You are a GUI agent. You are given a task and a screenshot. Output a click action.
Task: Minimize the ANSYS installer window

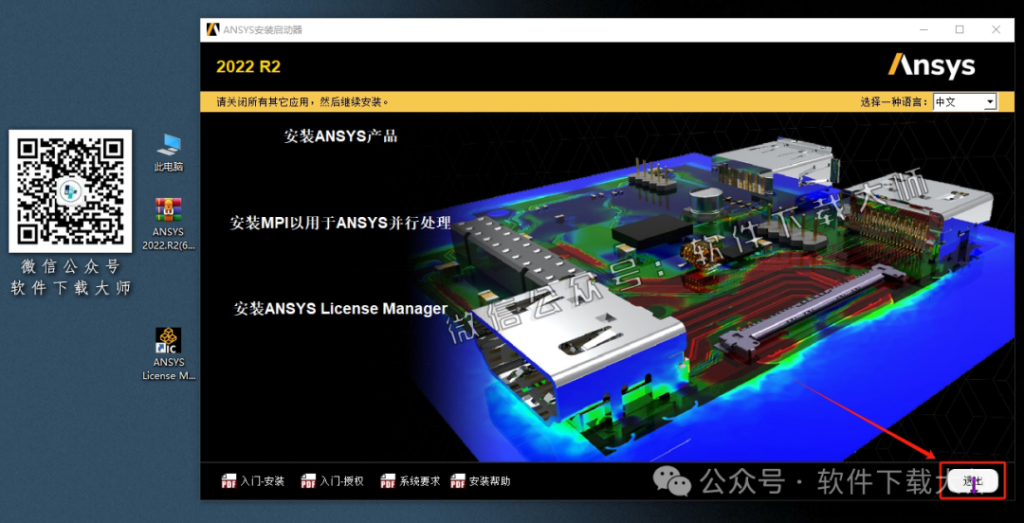[x=923, y=29]
